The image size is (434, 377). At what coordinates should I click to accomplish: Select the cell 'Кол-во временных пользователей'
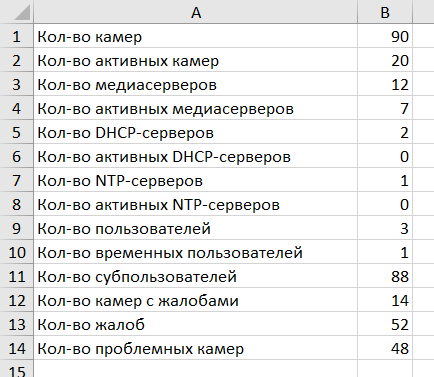(x=196, y=252)
